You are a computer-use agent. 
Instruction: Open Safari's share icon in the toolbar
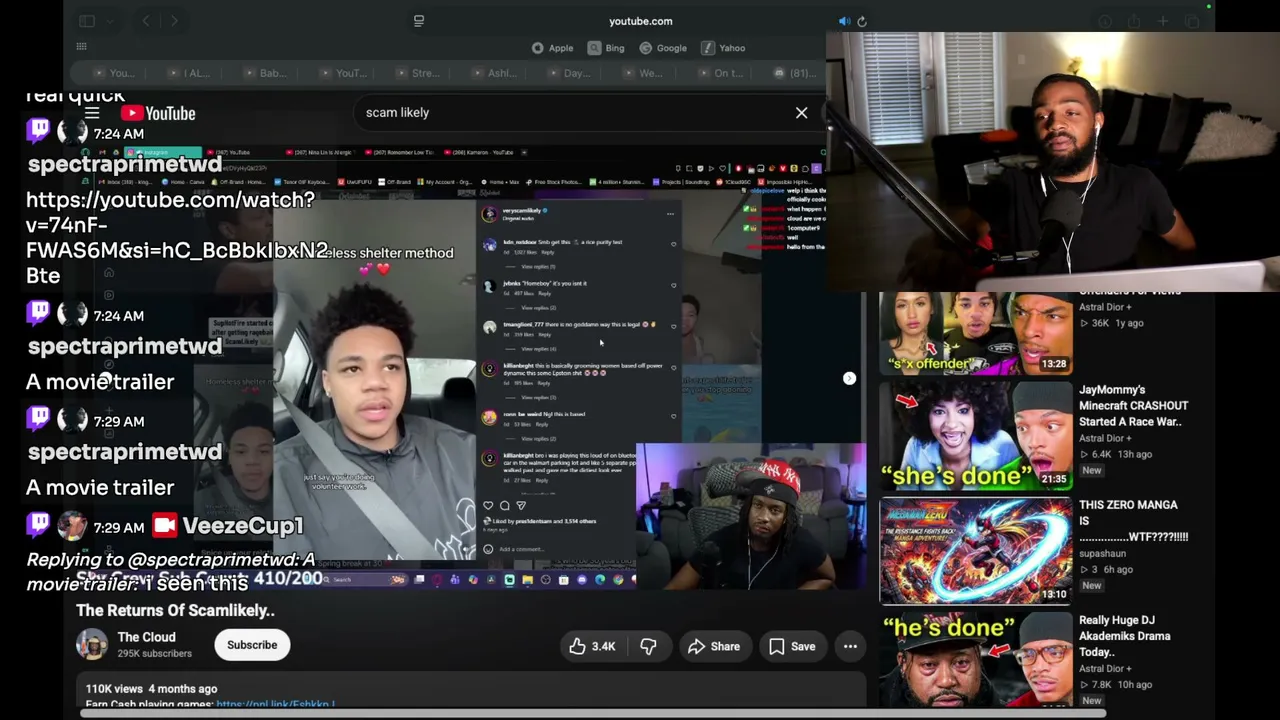1134,21
